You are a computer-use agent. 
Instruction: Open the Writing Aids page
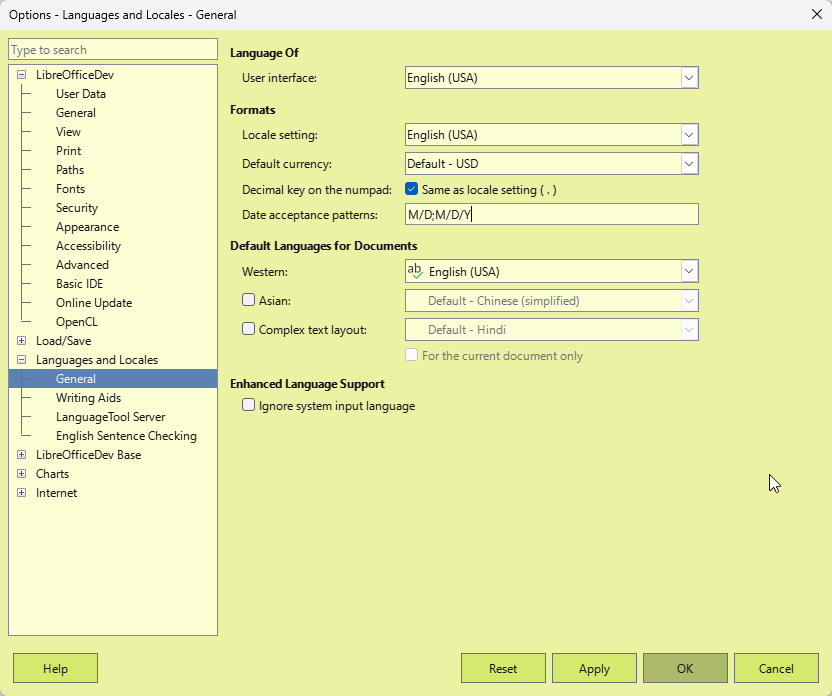point(89,398)
